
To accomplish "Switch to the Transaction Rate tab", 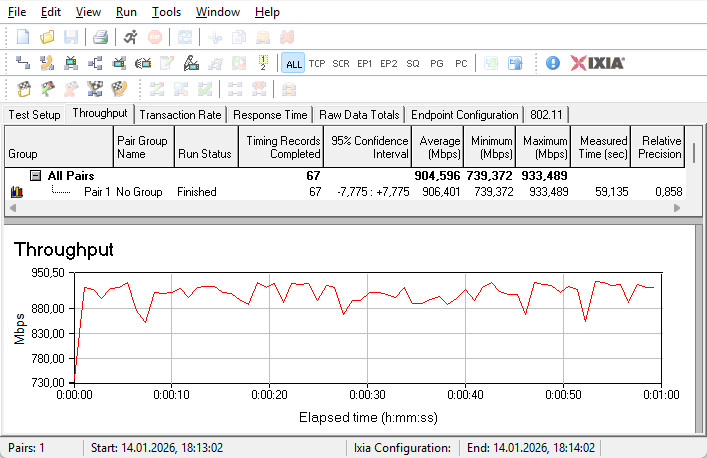I will pyautogui.click(x=180, y=115).
